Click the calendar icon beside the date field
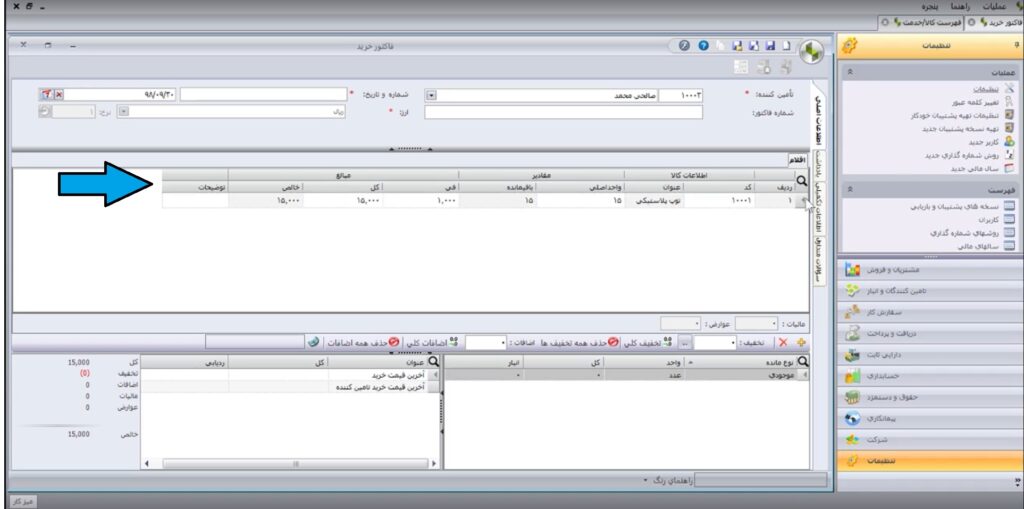 coord(46,95)
